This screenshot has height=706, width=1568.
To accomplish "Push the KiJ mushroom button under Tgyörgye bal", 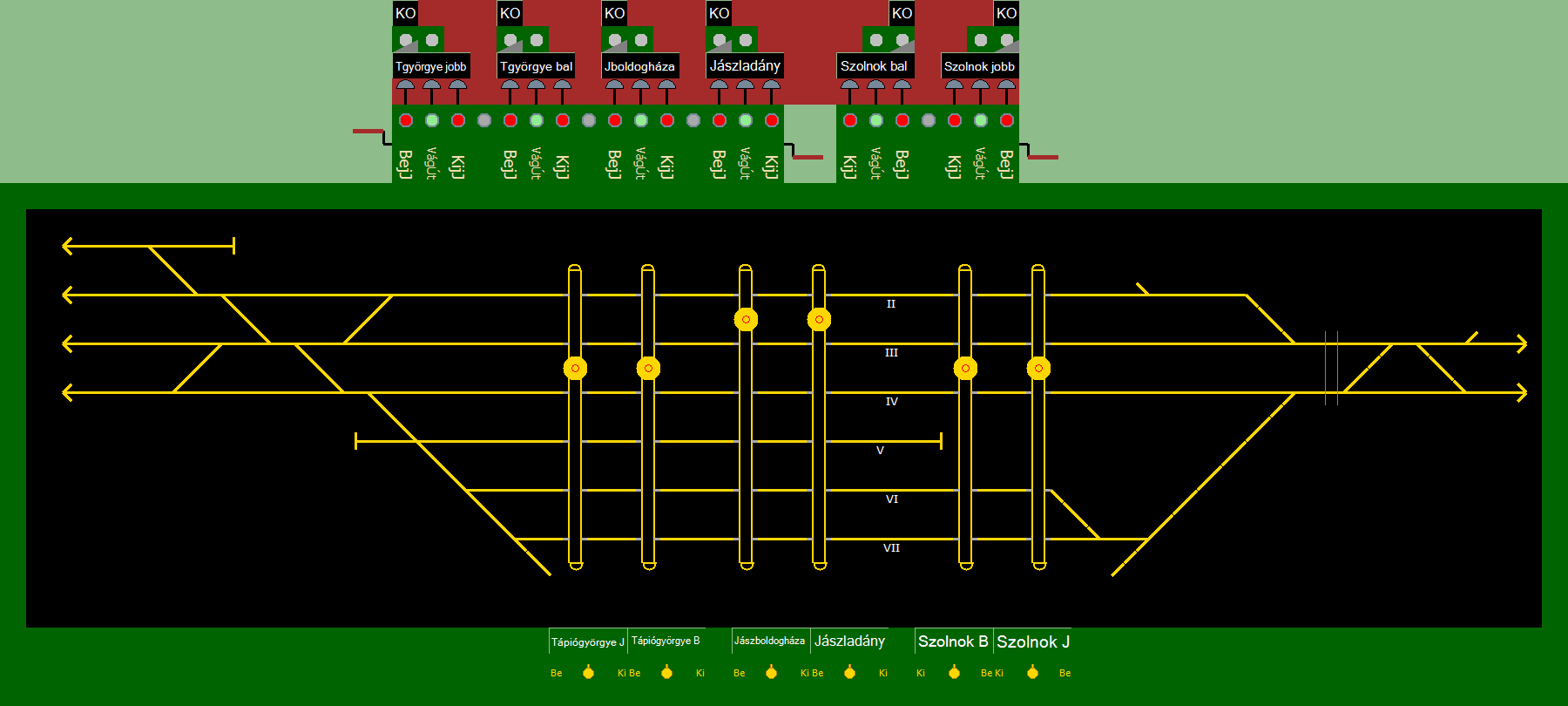I will click(562, 86).
